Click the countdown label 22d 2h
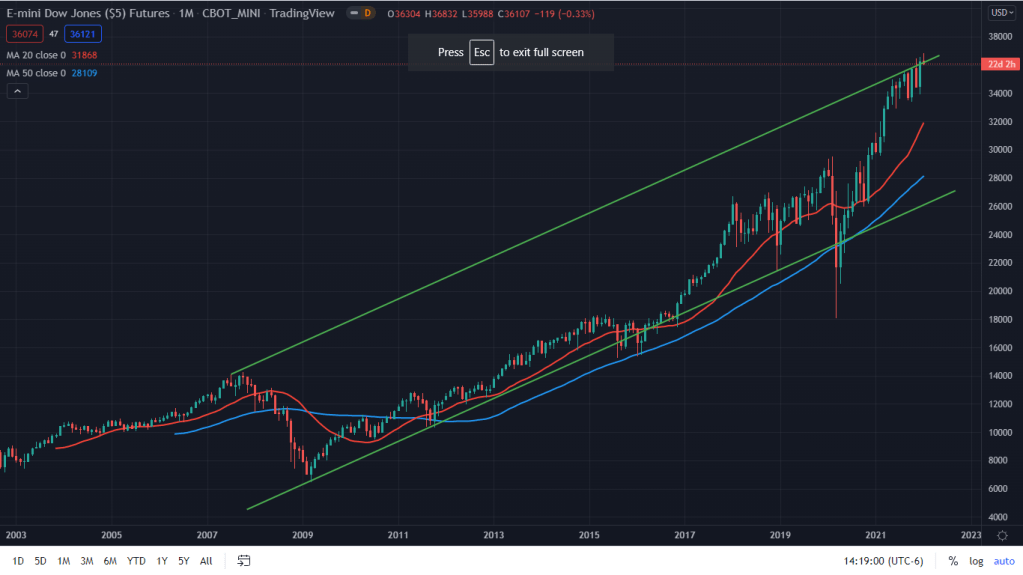 1002,64
